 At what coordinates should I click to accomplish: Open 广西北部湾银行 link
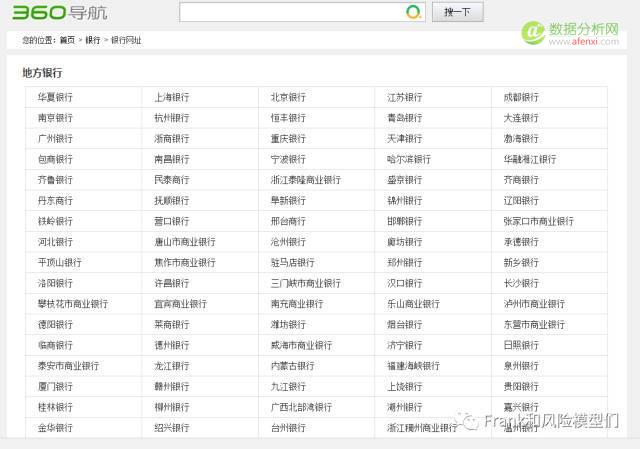click(301, 407)
